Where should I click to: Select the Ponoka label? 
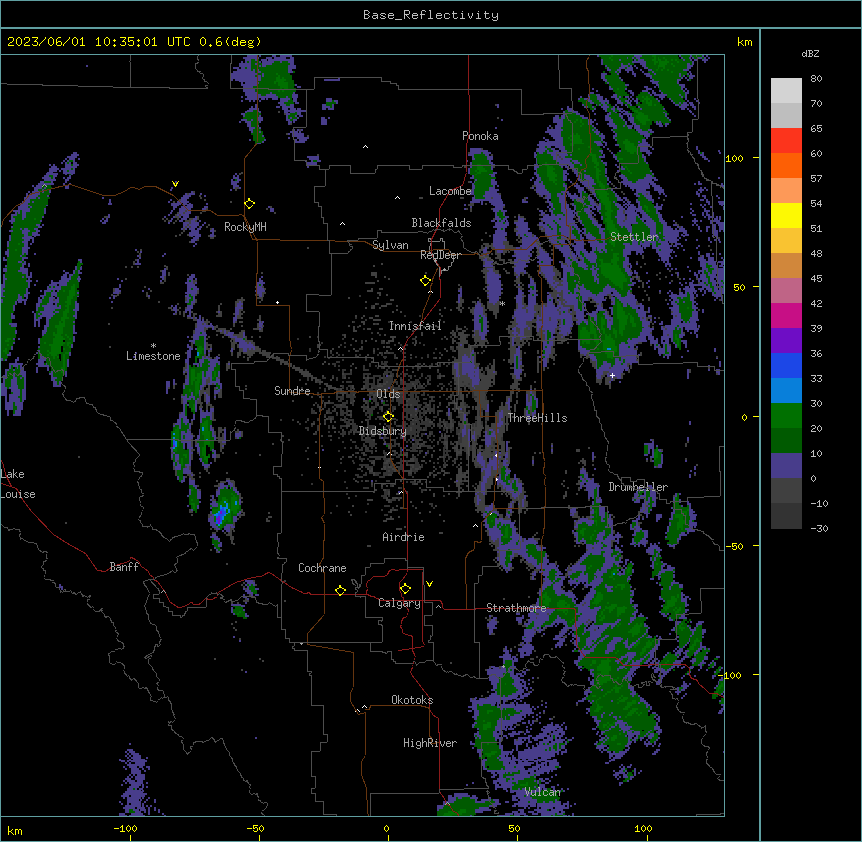pyautogui.click(x=480, y=136)
